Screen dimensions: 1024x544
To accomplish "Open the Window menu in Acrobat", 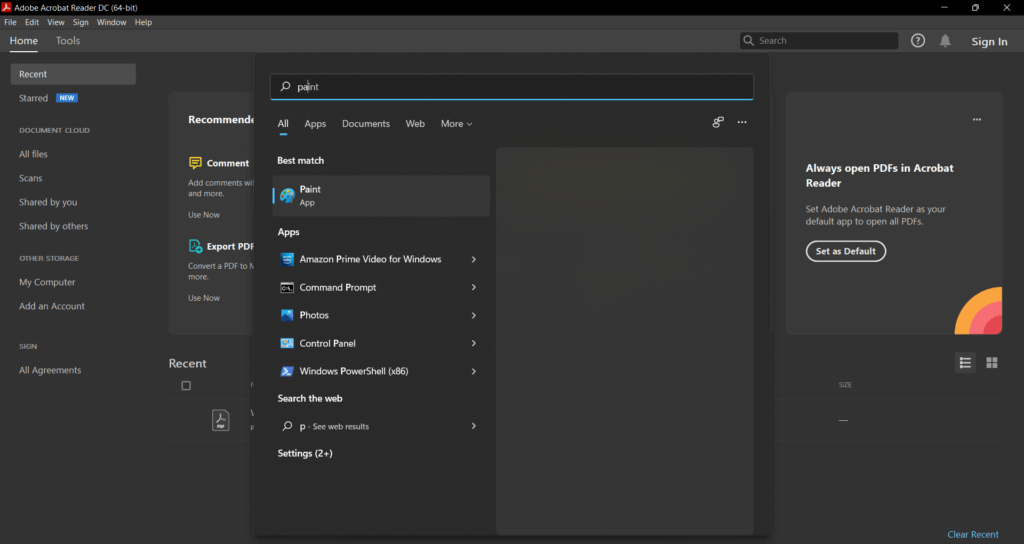I will (x=112, y=22).
